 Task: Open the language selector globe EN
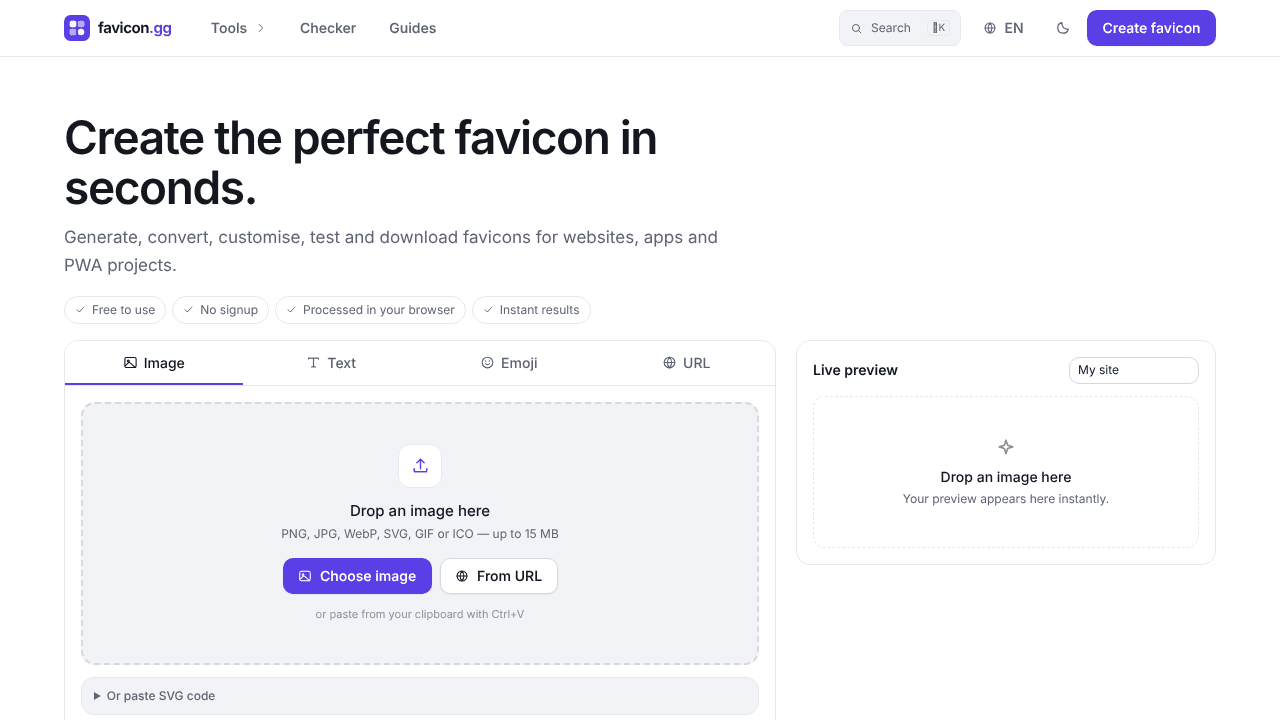pyautogui.click(x=1003, y=28)
